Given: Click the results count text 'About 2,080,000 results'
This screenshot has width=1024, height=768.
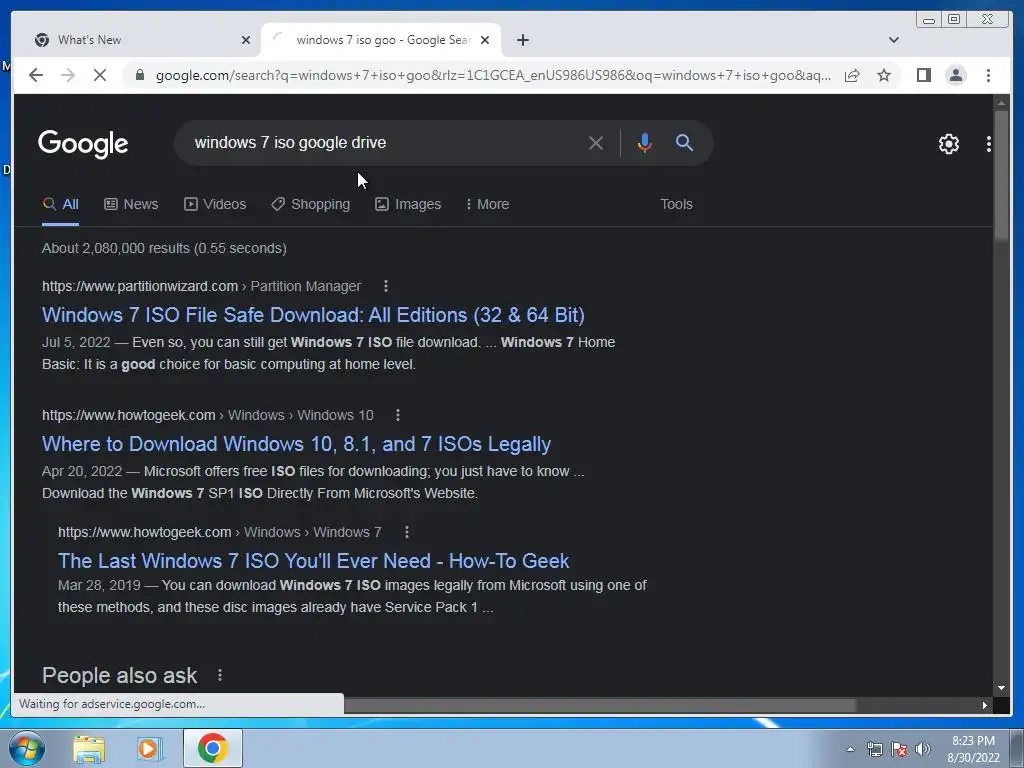Looking at the screenshot, I should pos(116,248).
